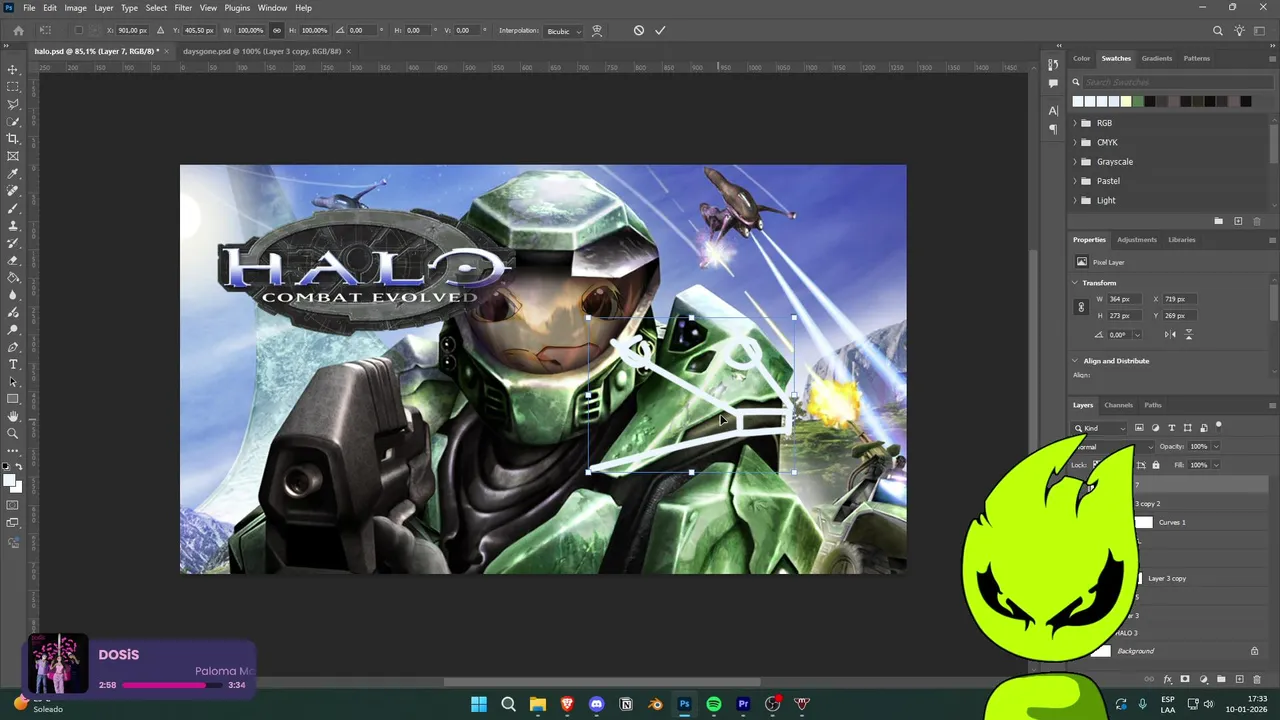Select the Zoom tool
The height and width of the screenshot is (720, 1280).
pyautogui.click(x=13, y=433)
